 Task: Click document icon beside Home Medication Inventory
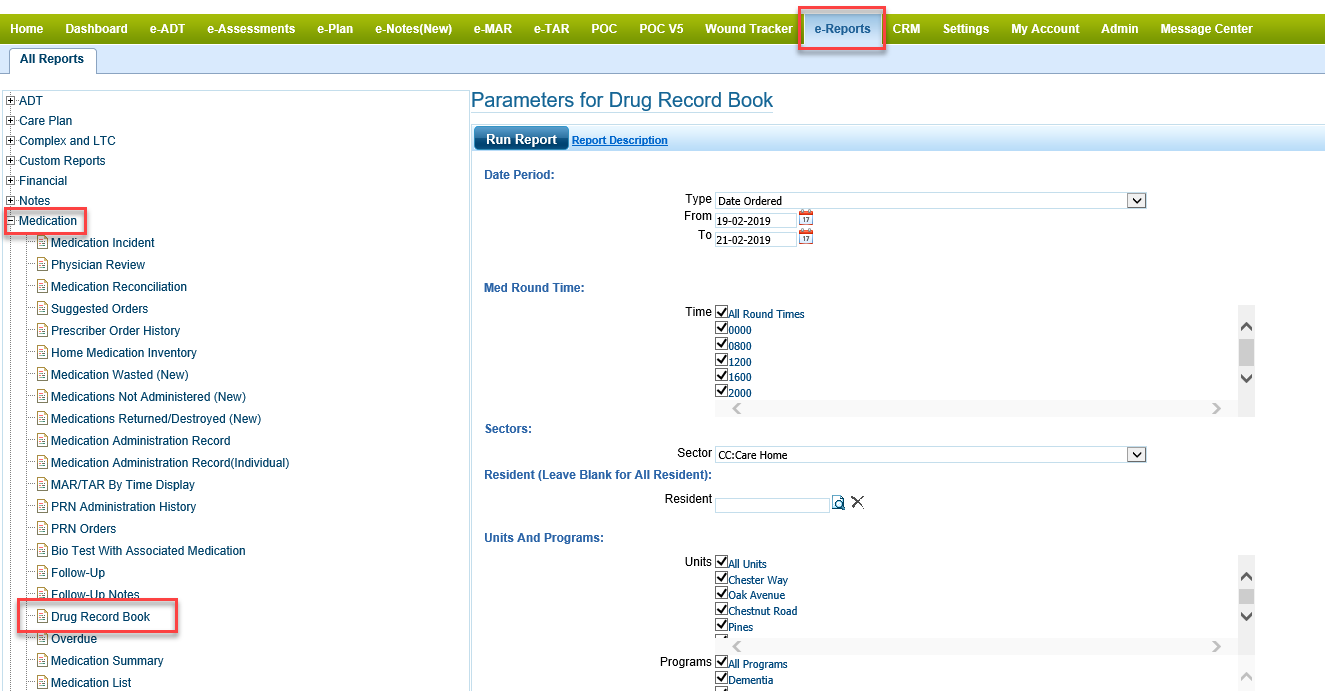pyautogui.click(x=42, y=352)
